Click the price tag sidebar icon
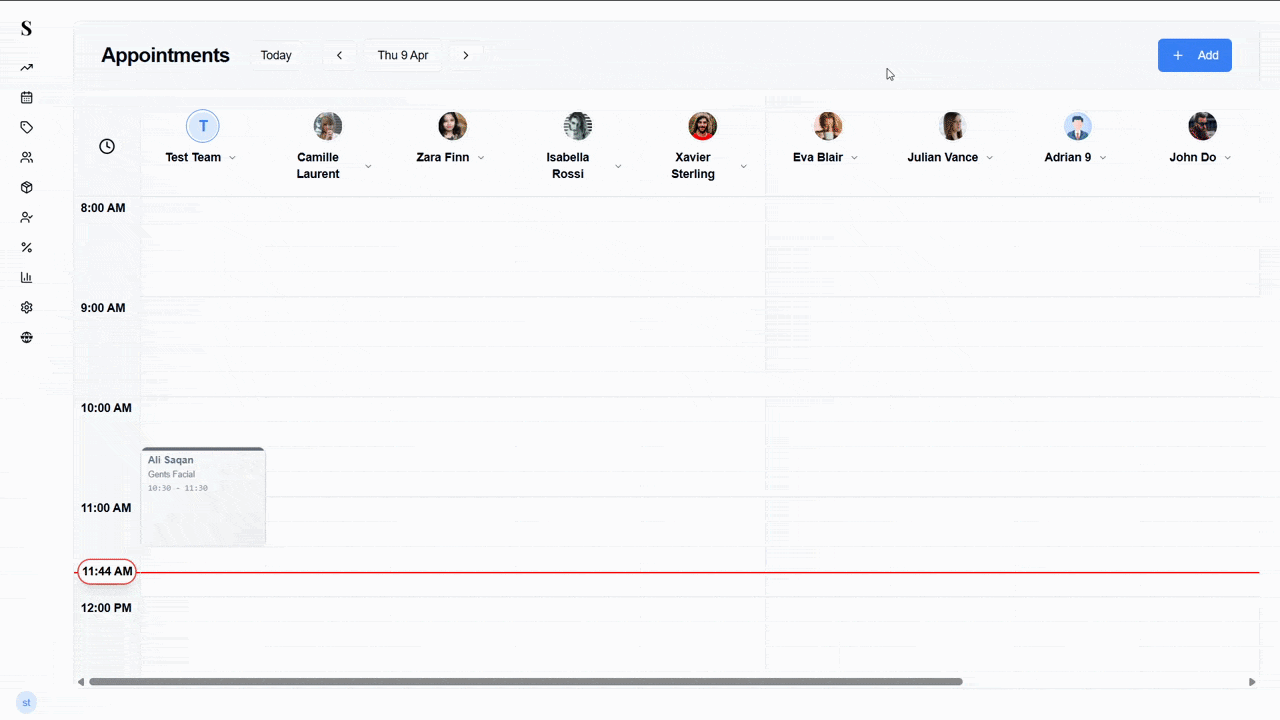The height and width of the screenshot is (720, 1280). (x=27, y=128)
